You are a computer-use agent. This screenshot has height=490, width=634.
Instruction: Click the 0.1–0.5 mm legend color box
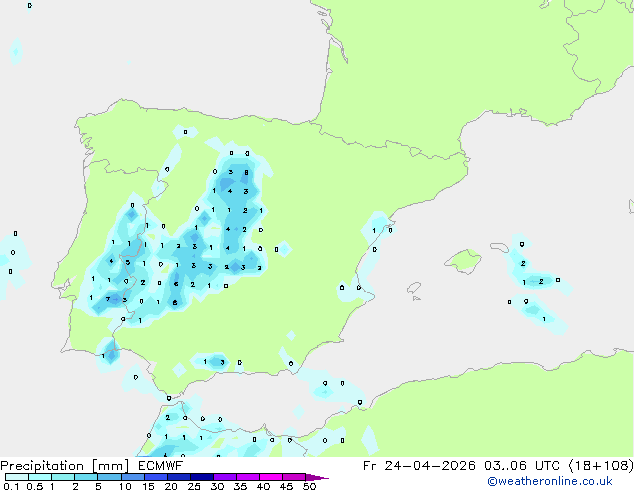(17, 477)
